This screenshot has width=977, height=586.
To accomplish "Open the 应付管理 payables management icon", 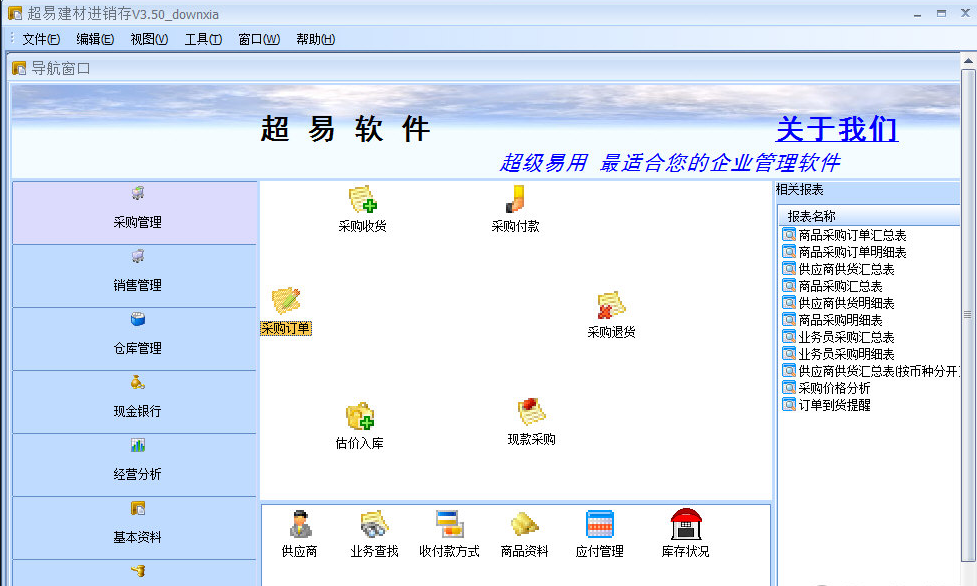I will (599, 534).
